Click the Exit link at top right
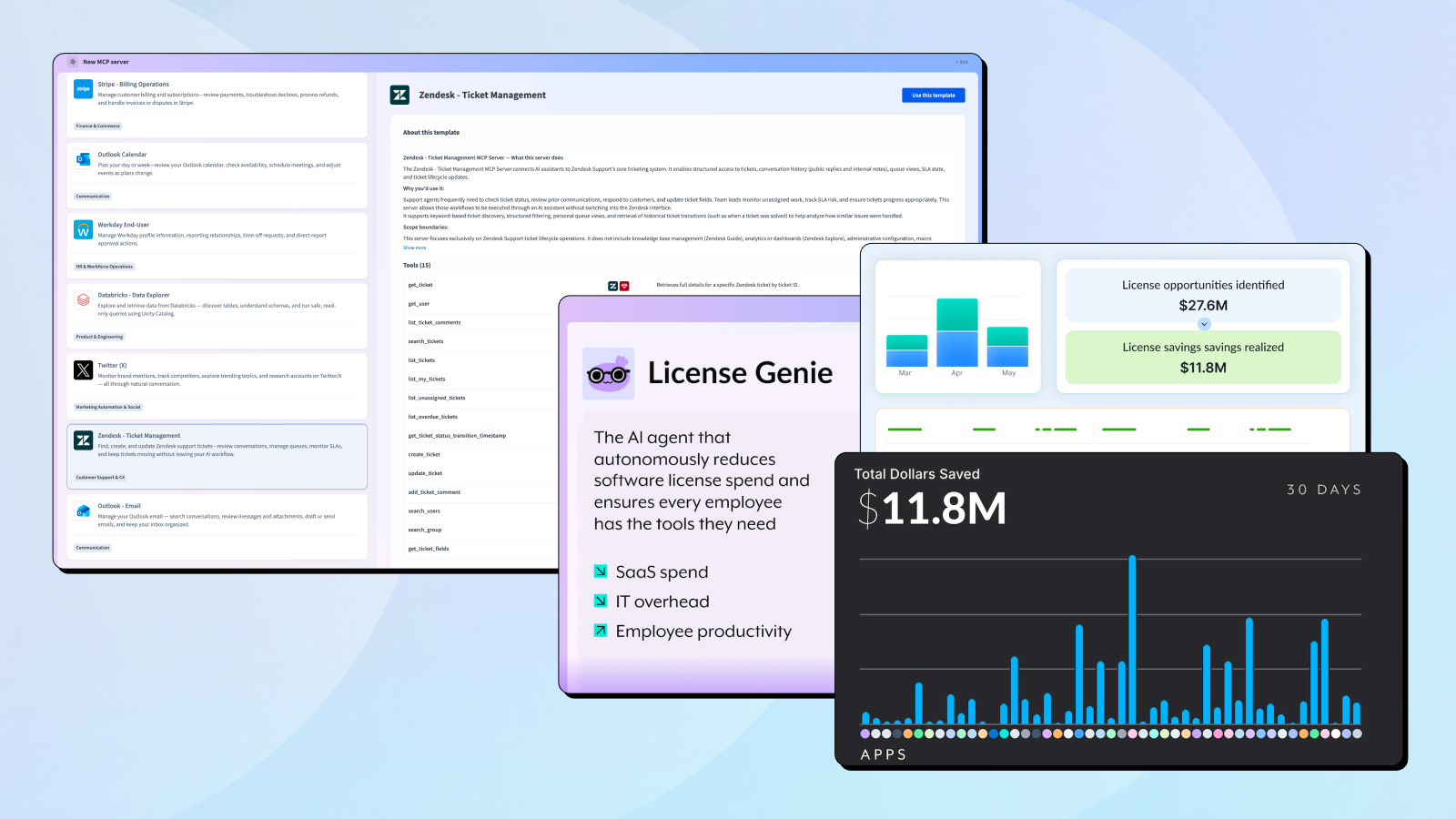Screen dimensions: 1456x819 point(962,62)
